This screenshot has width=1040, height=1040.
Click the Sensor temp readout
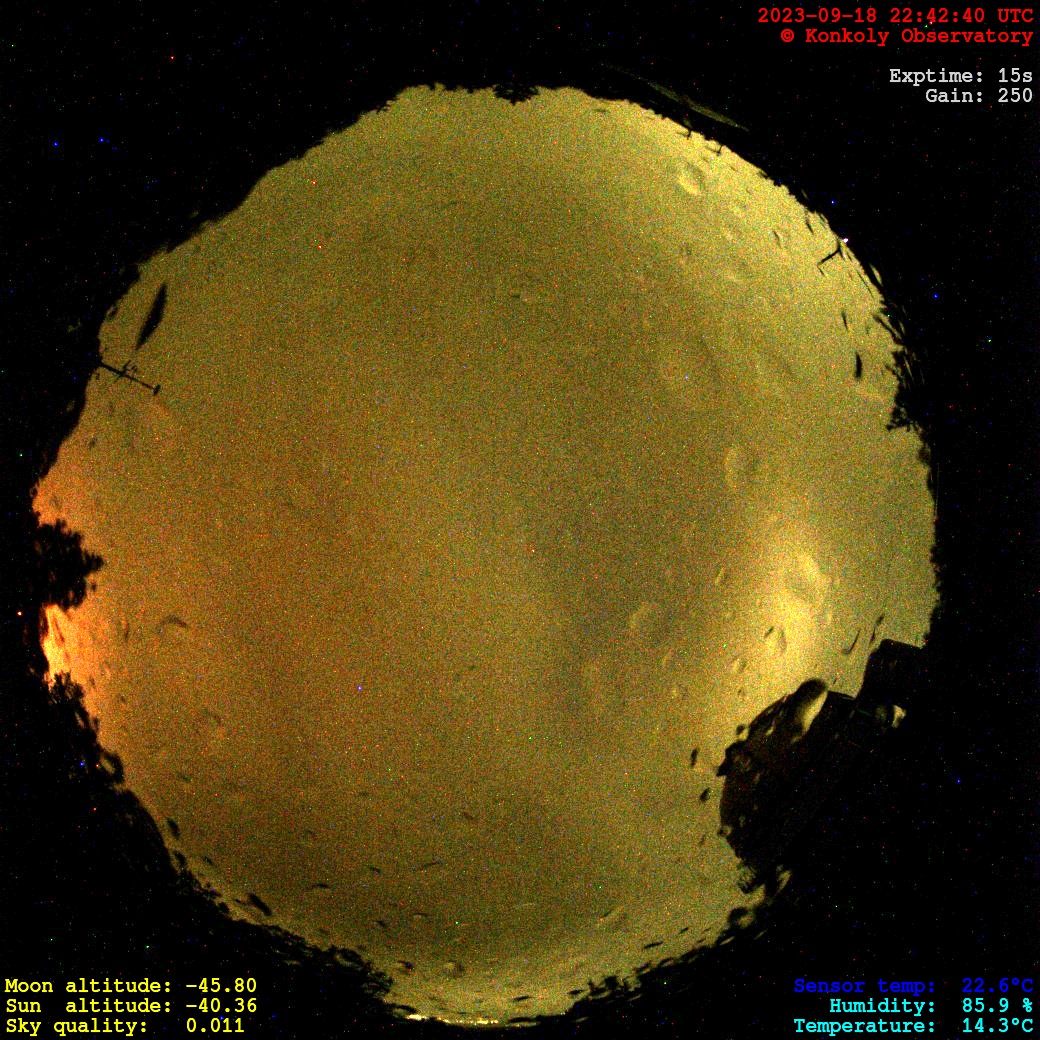click(x=913, y=986)
